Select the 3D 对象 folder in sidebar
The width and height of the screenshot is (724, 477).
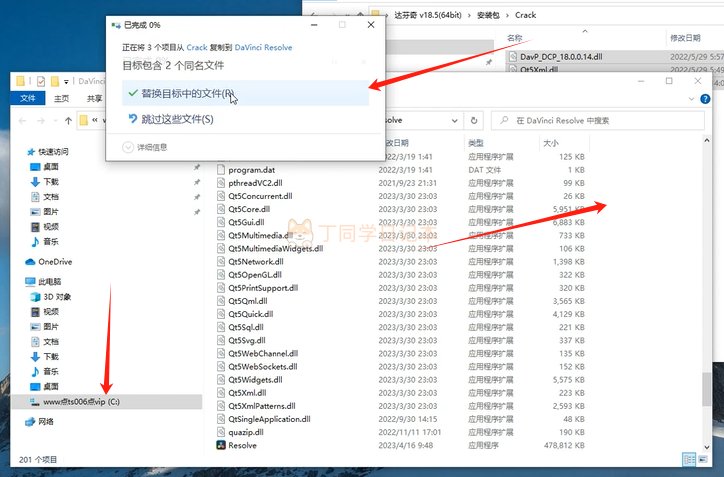(57, 296)
